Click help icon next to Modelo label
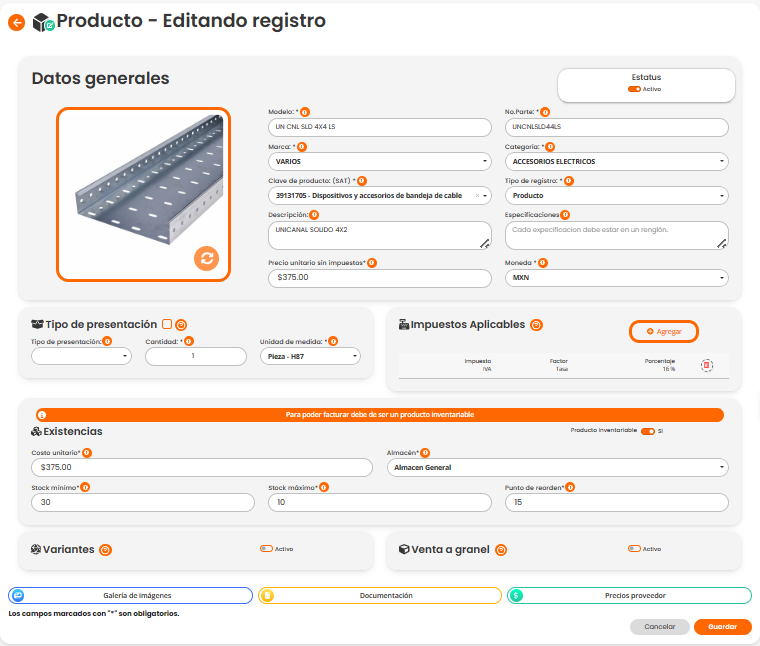 pyautogui.click(x=305, y=112)
